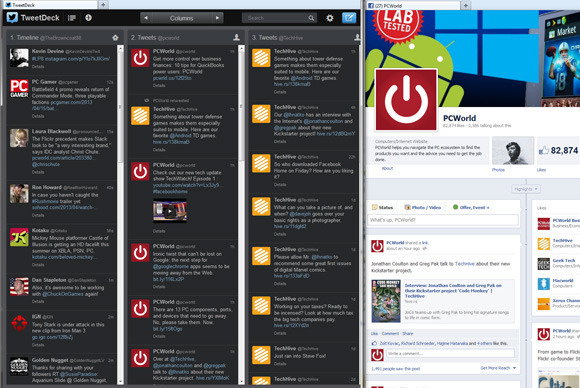The height and width of the screenshot is (388, 580).
Task: Open Code Monkey interview article link
Action: point(453,291)
